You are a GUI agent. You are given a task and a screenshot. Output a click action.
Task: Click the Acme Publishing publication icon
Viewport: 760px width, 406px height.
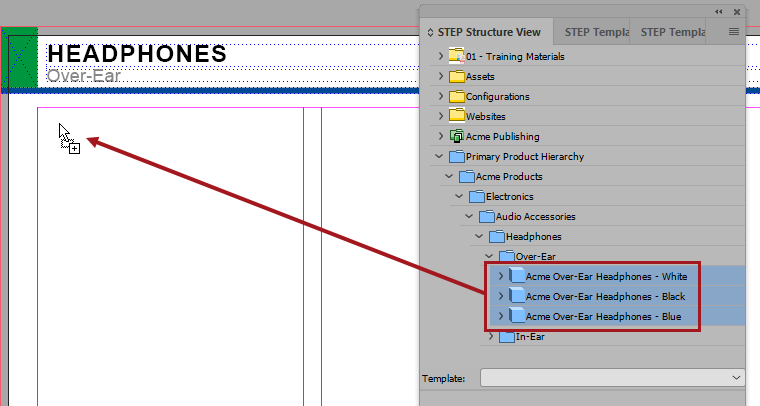point(457,137)
